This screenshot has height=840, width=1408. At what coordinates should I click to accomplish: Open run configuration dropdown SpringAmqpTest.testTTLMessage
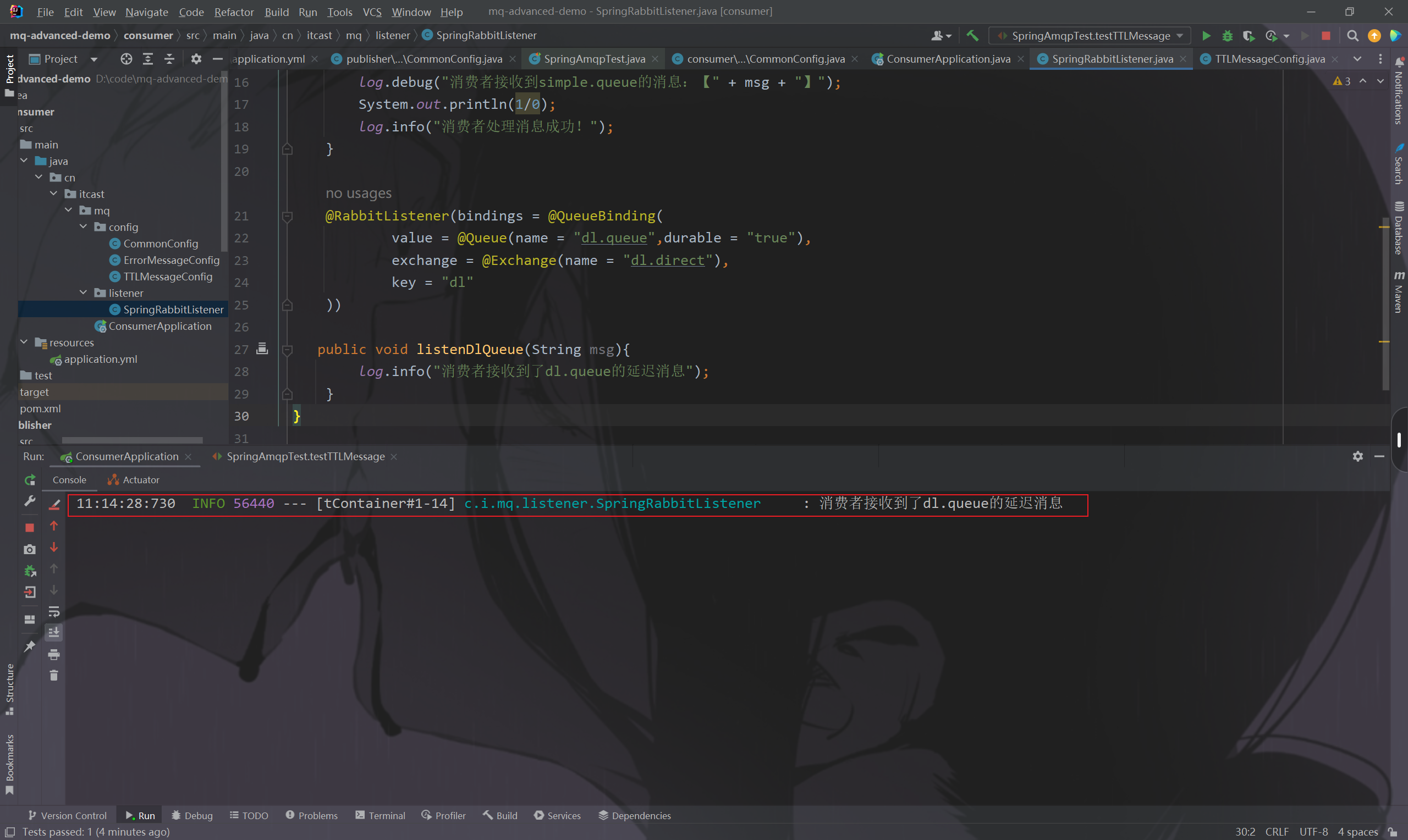(1091, 36)
